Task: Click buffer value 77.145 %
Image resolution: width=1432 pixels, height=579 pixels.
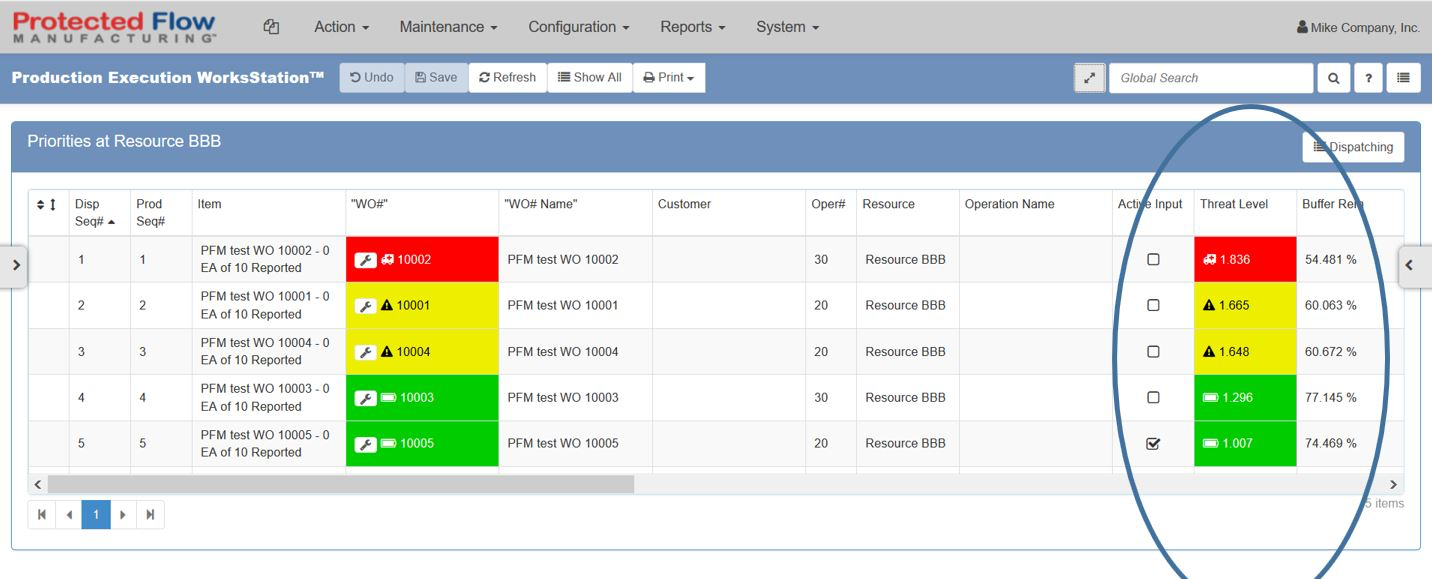Action: coord(1331,398)
